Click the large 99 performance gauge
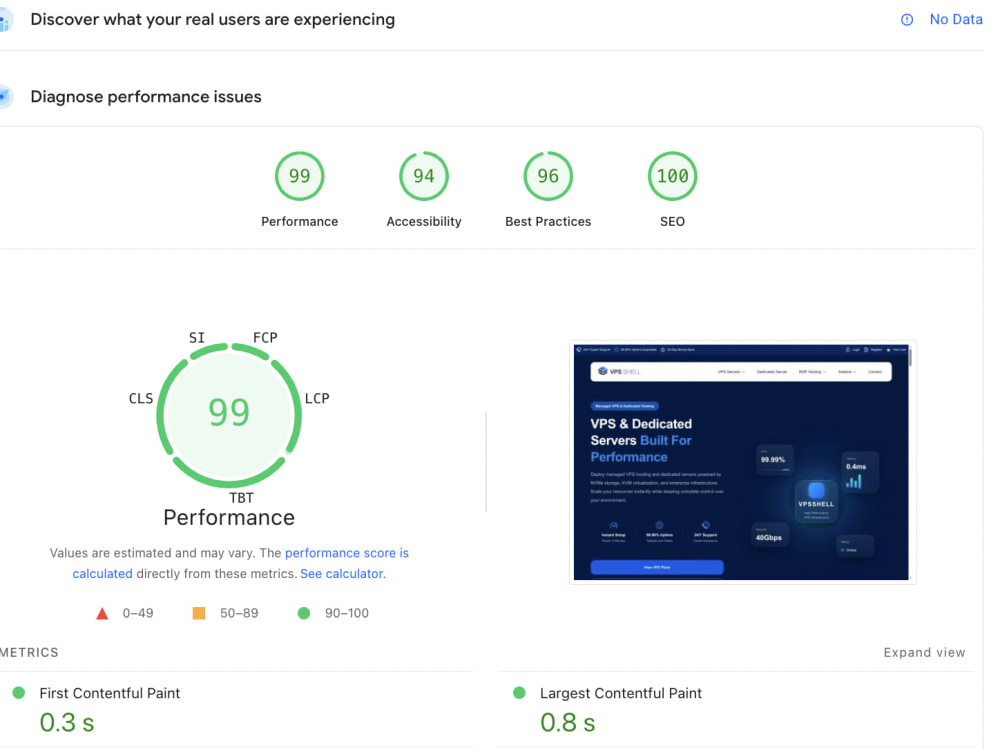The width and height of the screenshot is (1000, 750). 229,415
